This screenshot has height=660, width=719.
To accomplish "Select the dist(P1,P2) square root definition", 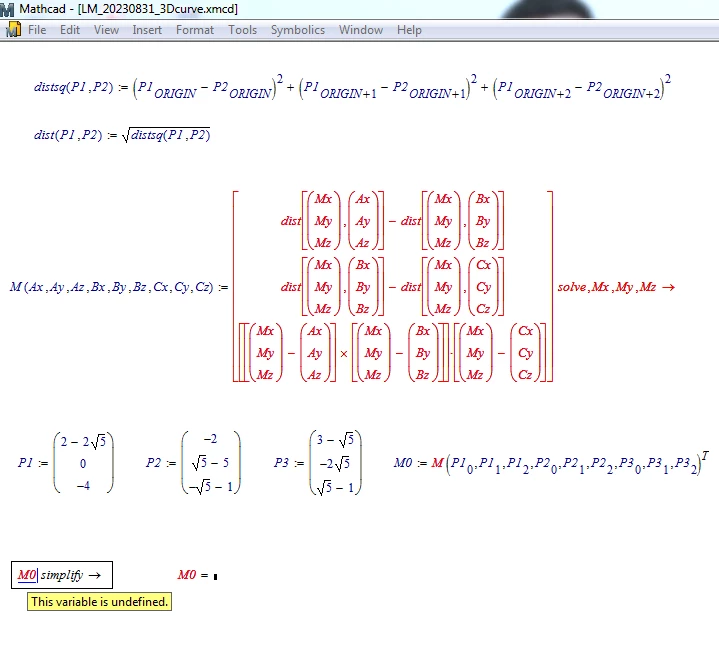I will point(122,135).
